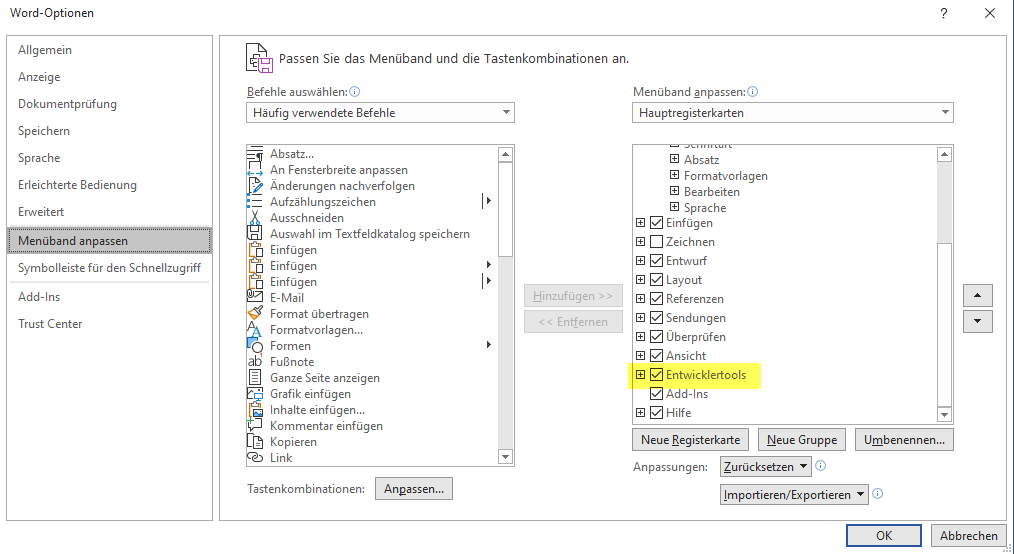Click the Kopieren copy icon

coord(255,442)
